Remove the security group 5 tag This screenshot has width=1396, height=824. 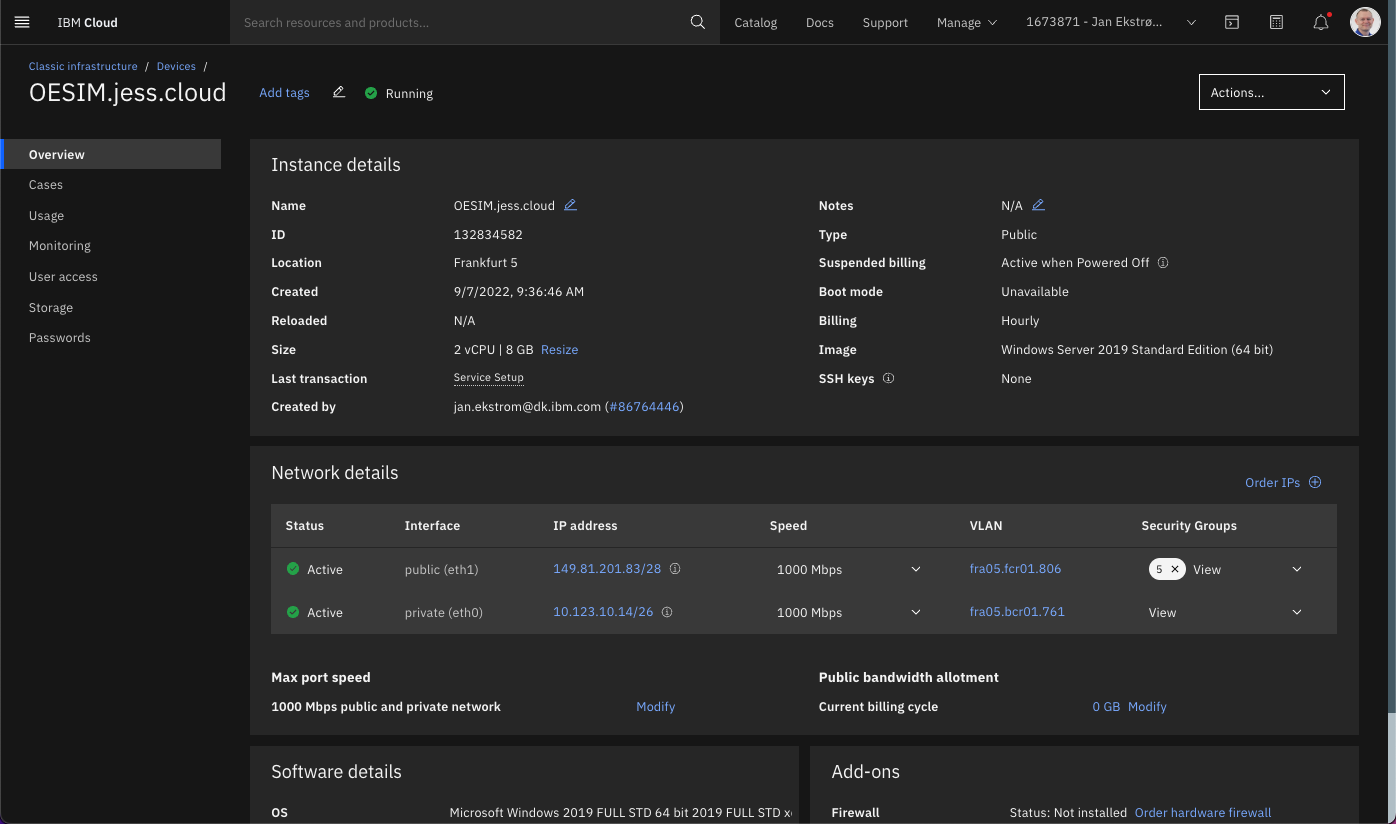pos(1175,569)
